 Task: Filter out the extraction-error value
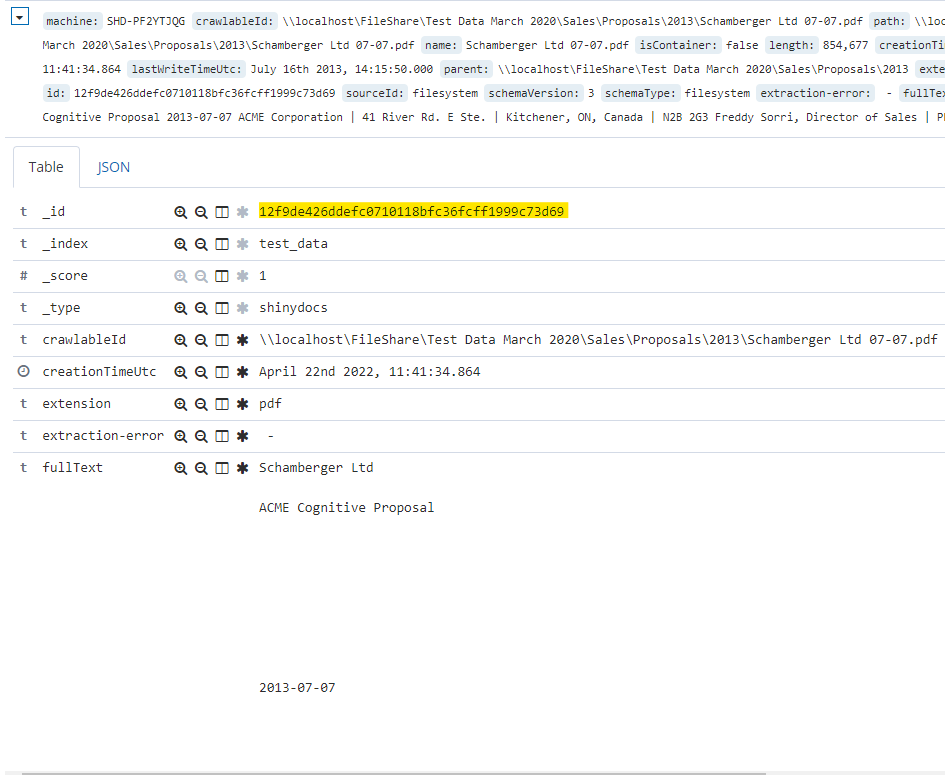click(x=201, y=436)
